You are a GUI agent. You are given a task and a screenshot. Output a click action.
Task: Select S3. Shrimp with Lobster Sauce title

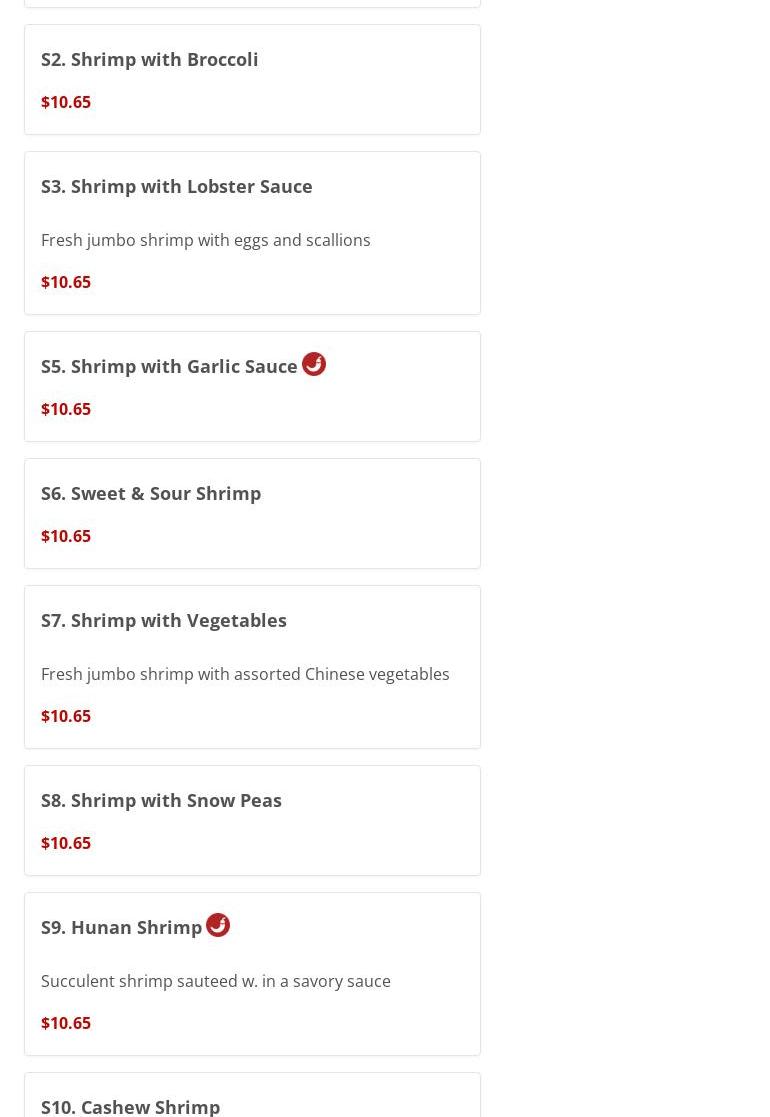click(x=177, y=186)
